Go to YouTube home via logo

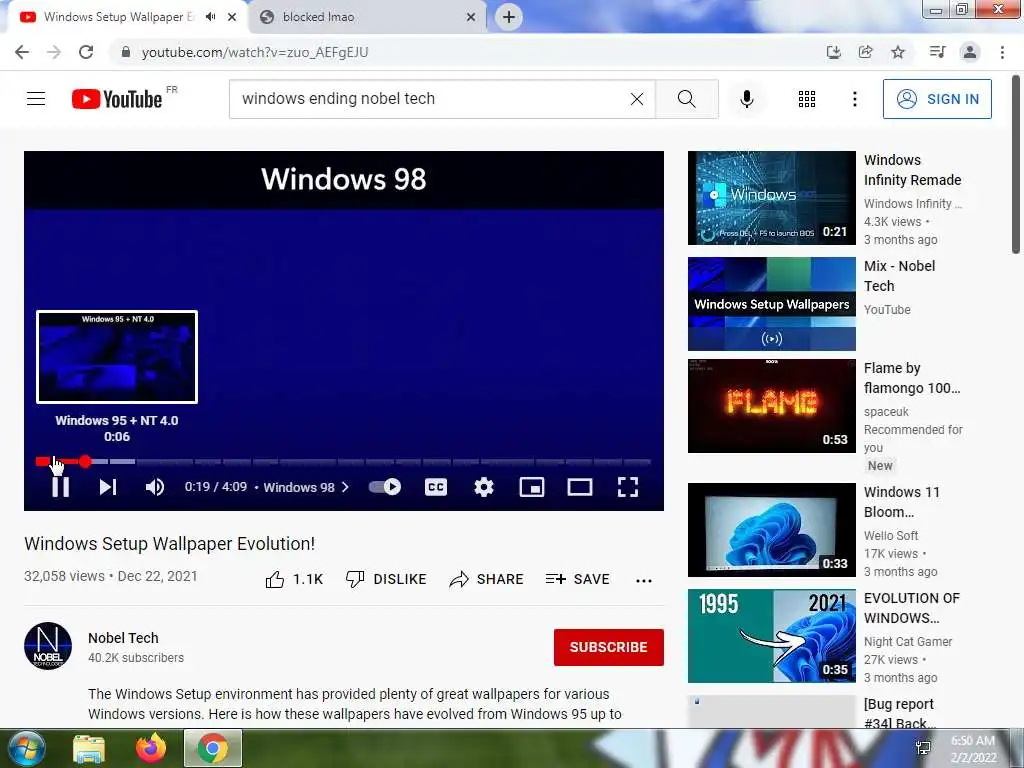point(117,99)
